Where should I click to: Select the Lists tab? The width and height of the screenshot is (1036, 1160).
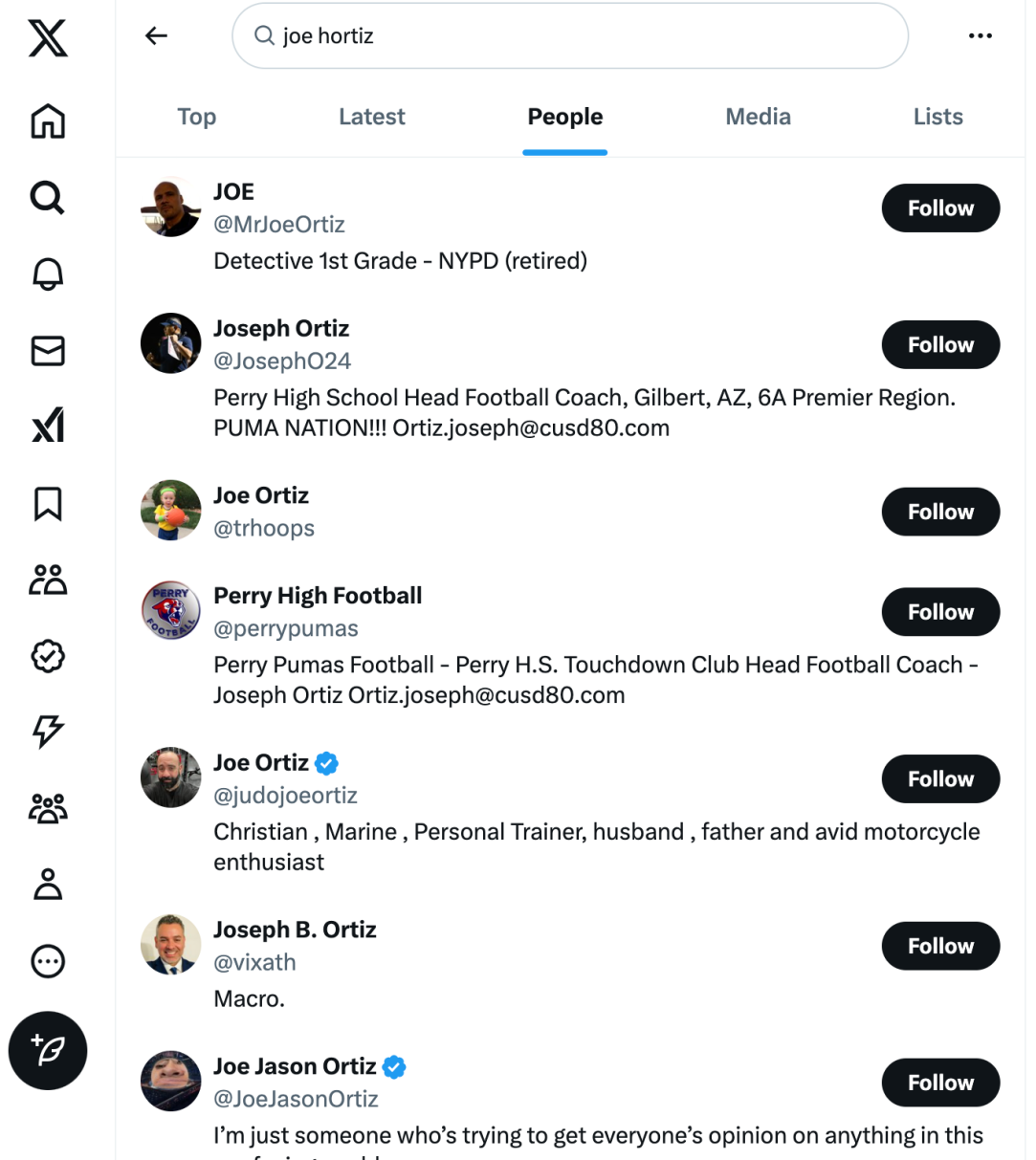point(937,118)
